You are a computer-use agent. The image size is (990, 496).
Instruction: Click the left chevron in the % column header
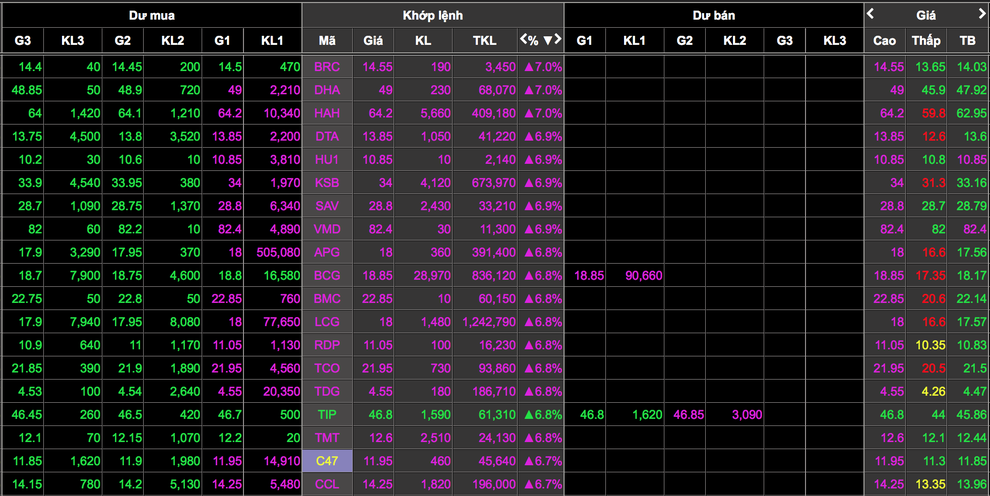523,41
